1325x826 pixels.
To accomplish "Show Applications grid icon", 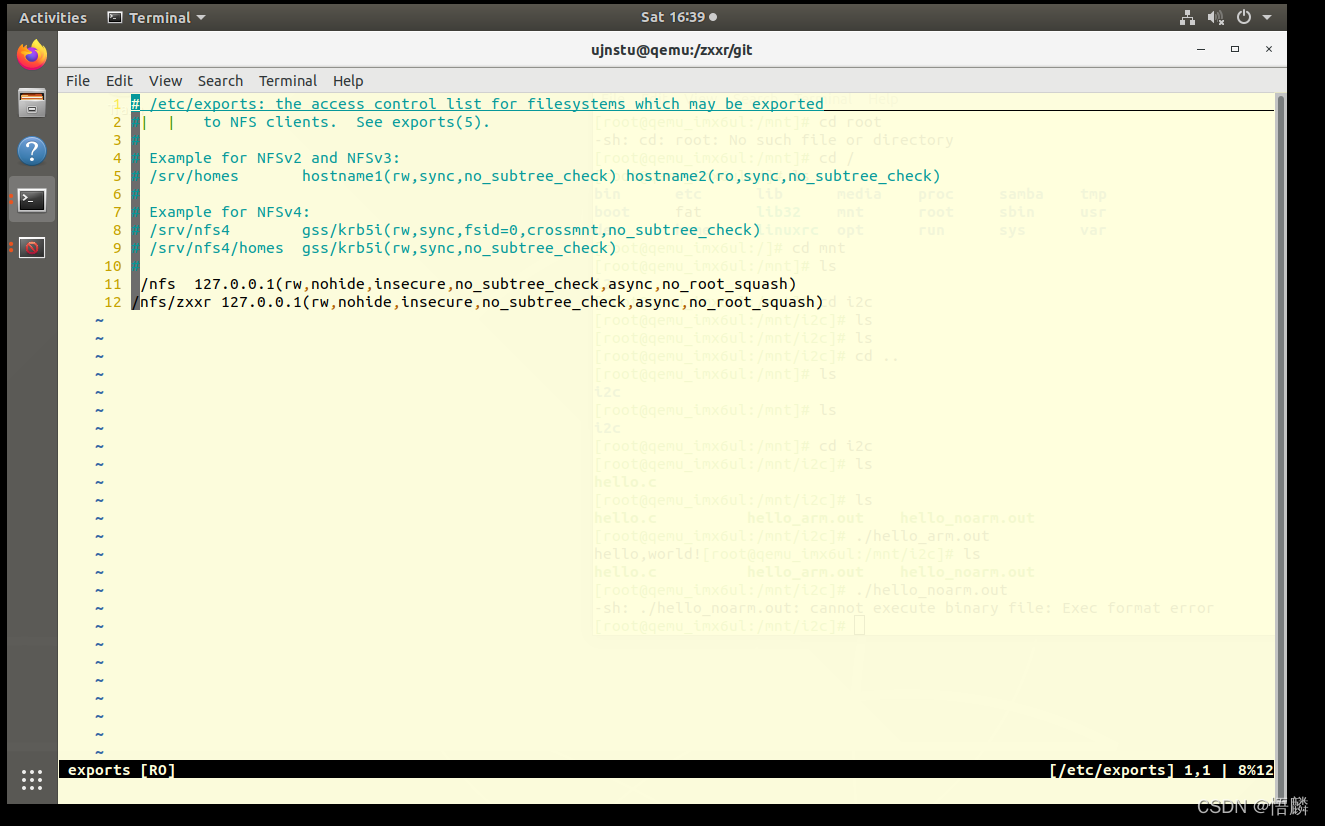I will pos(32,780).
